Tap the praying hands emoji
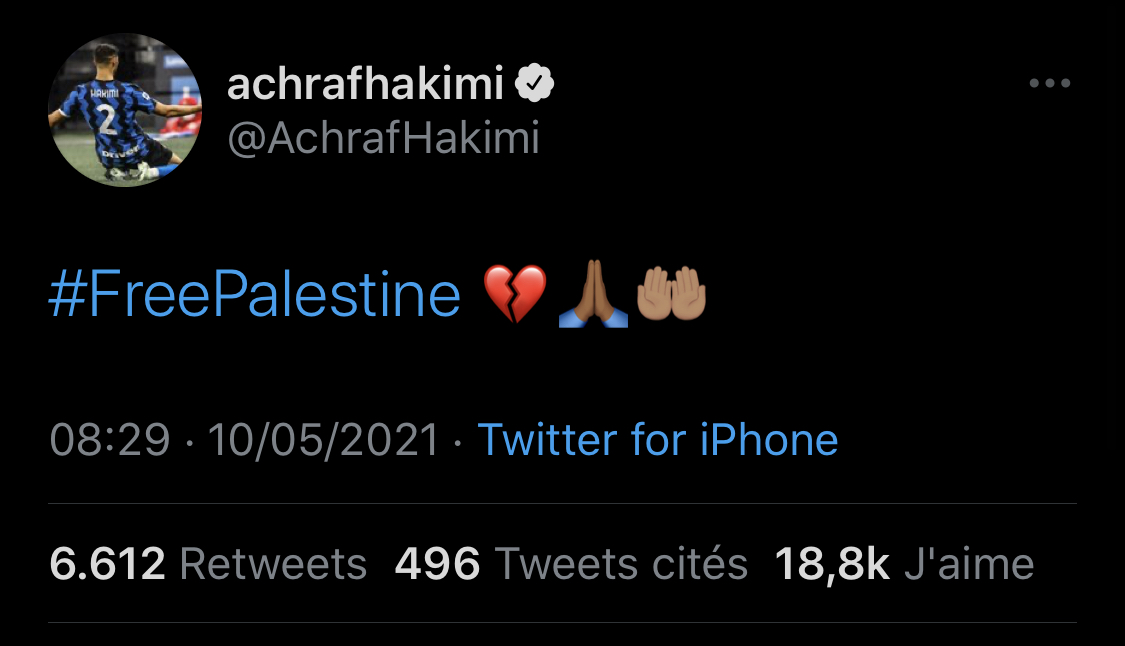 [594, 295]
